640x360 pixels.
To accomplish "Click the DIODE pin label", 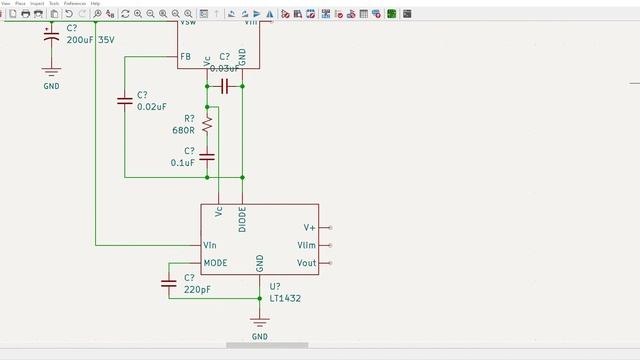I will (242, 220).
